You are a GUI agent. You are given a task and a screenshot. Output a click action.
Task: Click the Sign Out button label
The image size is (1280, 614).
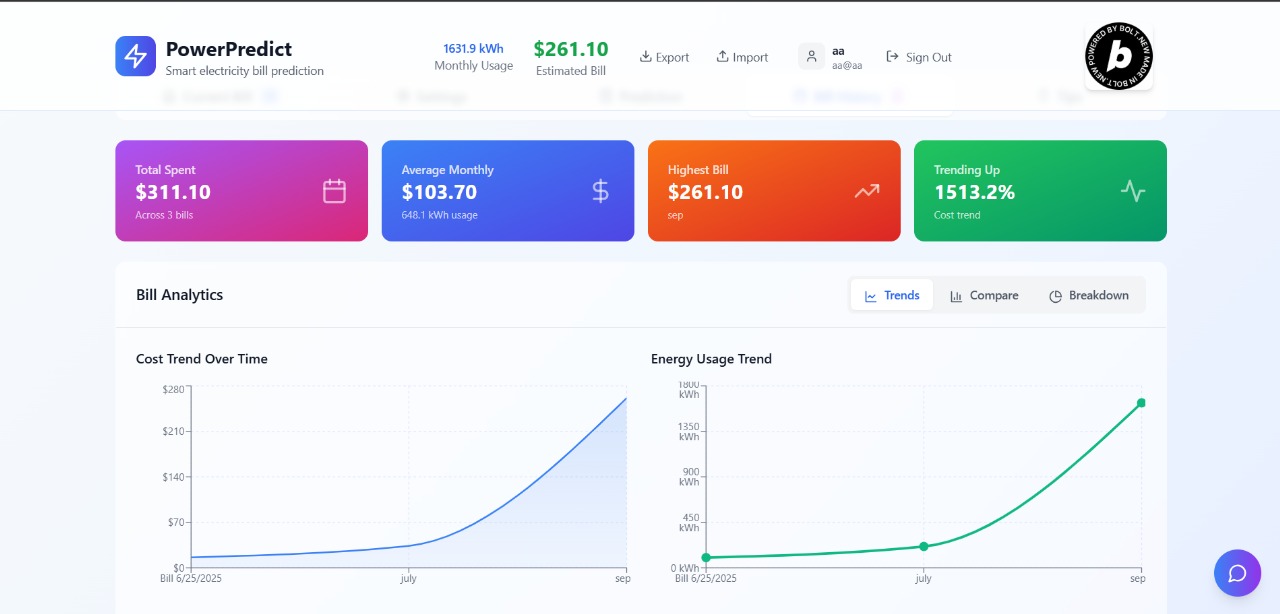click(929, 57)
